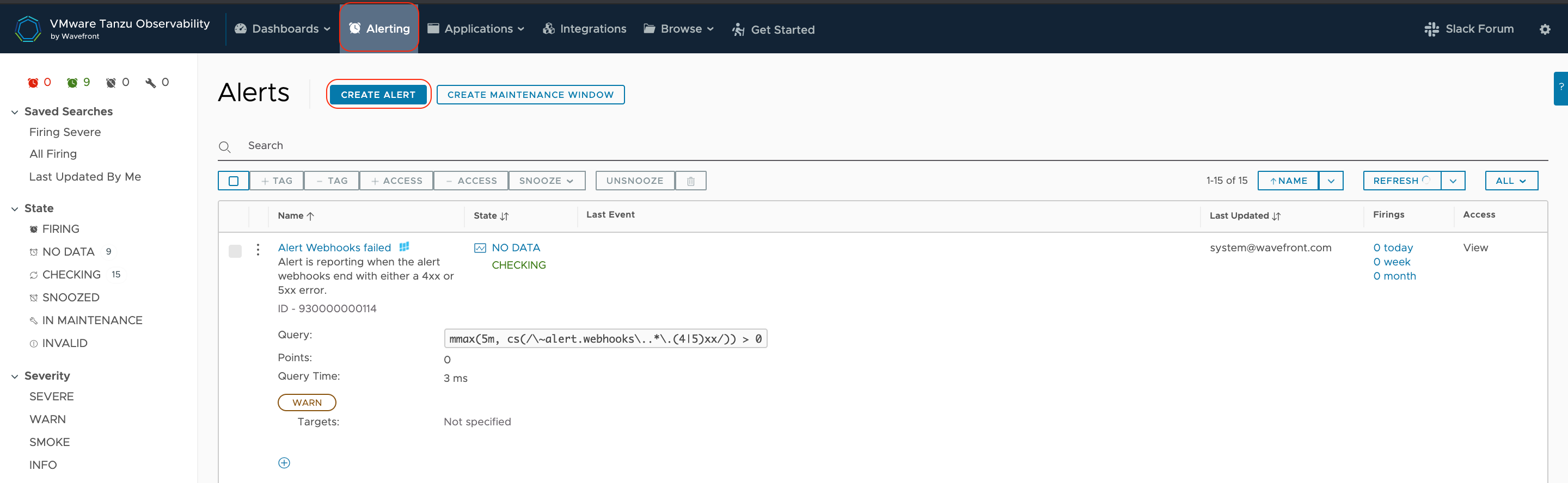Click the UNSNOOZE button
1568x483 pixels.
(635, 181)
